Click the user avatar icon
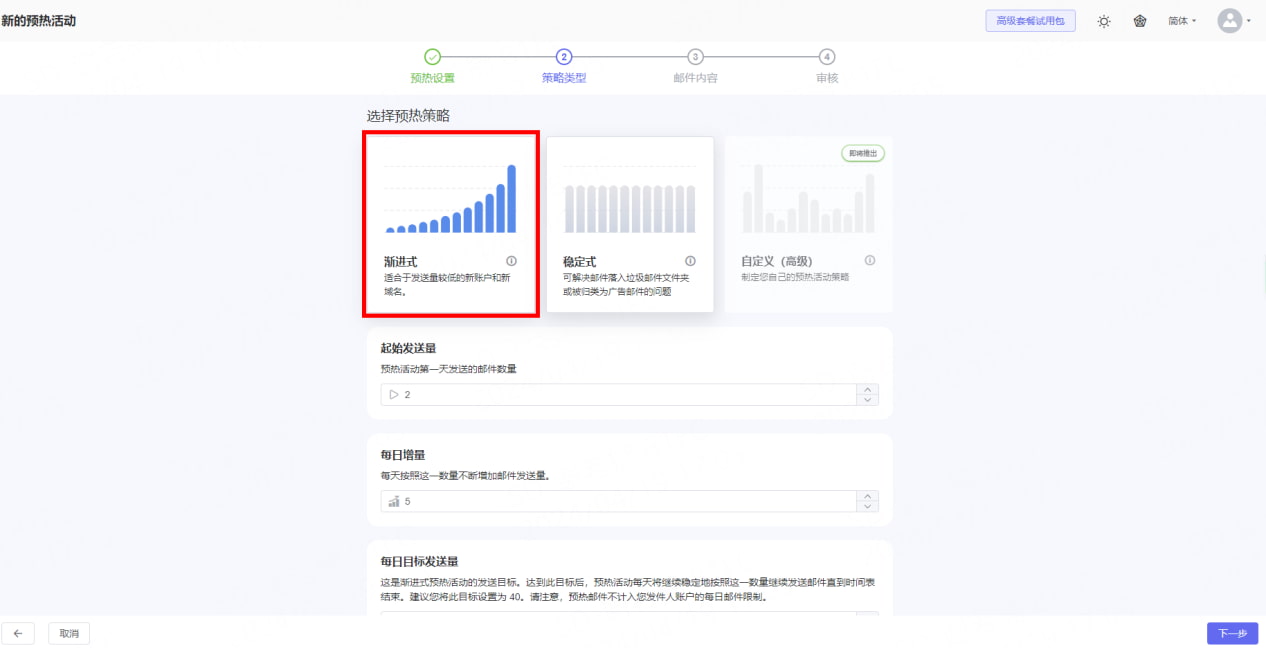 coord(1230,20)
